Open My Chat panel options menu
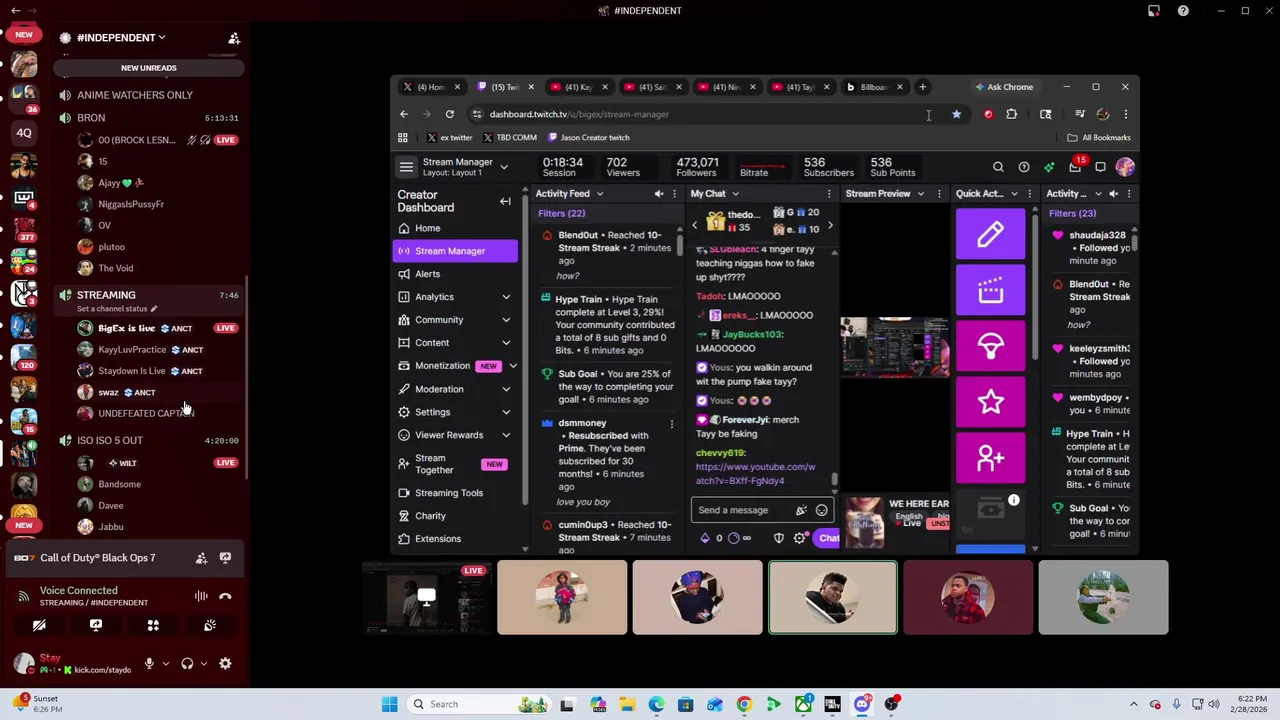Image resolution: width=1280 pixels, height=720 pixels. tap(829, 193)
